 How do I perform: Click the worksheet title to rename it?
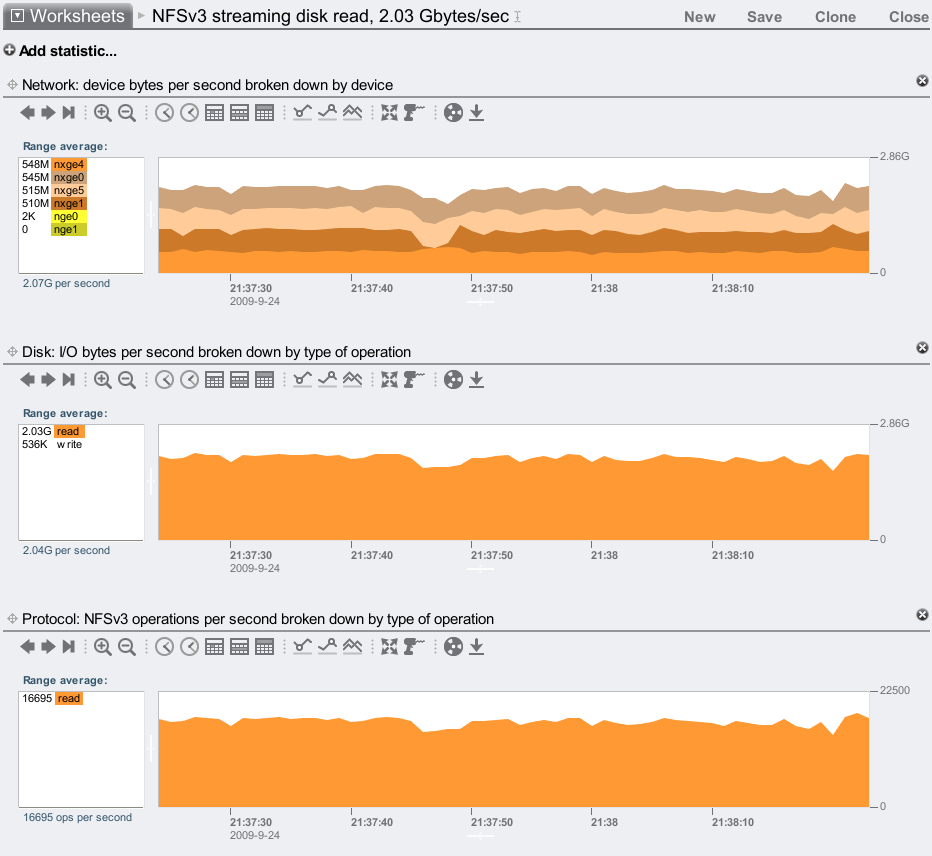tap(330, 17)
